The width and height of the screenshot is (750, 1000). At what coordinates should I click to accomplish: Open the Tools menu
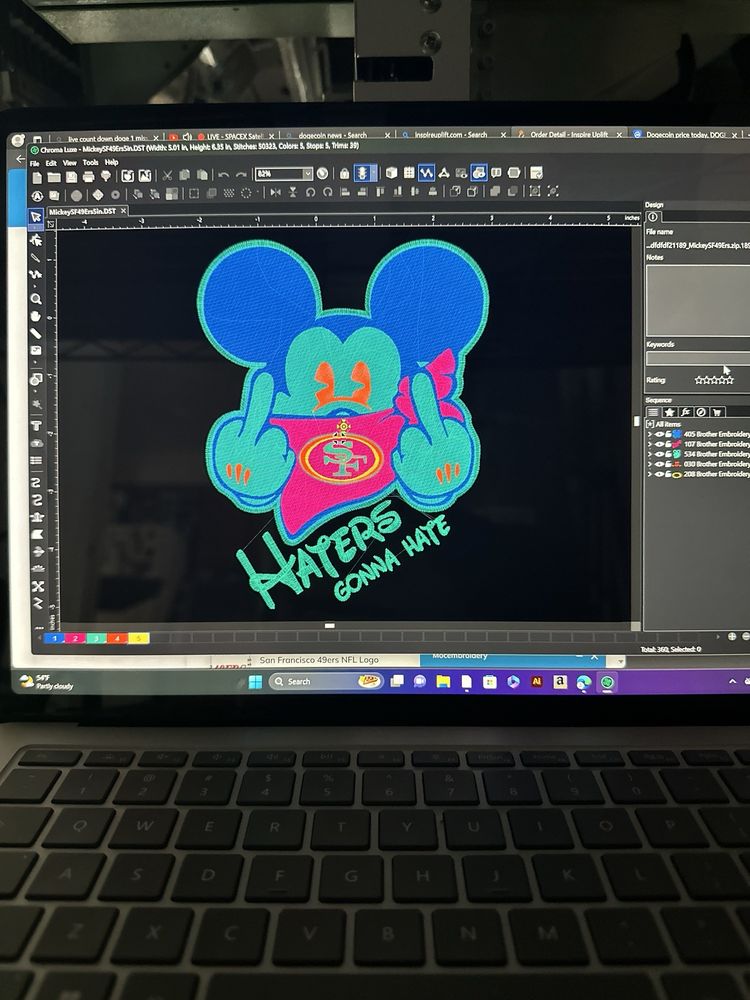point(90,162)
